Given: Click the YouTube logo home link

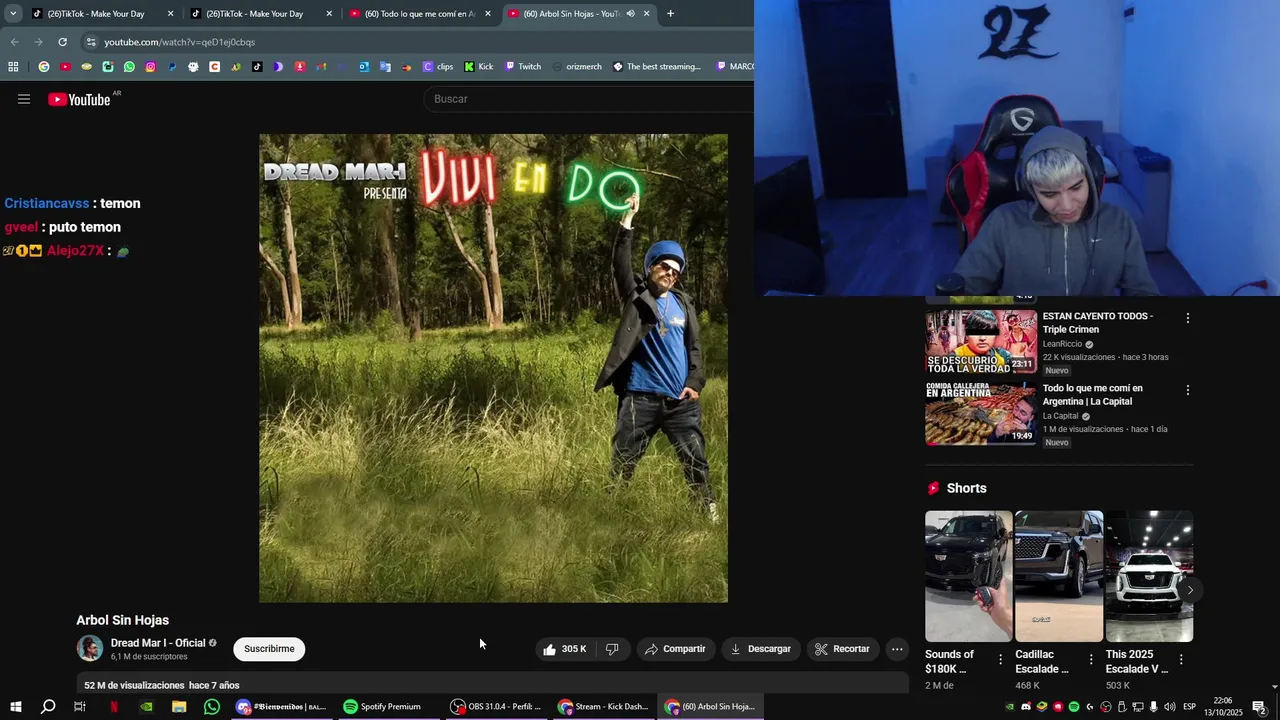Looking at the screenshot, I should point(79,99).
